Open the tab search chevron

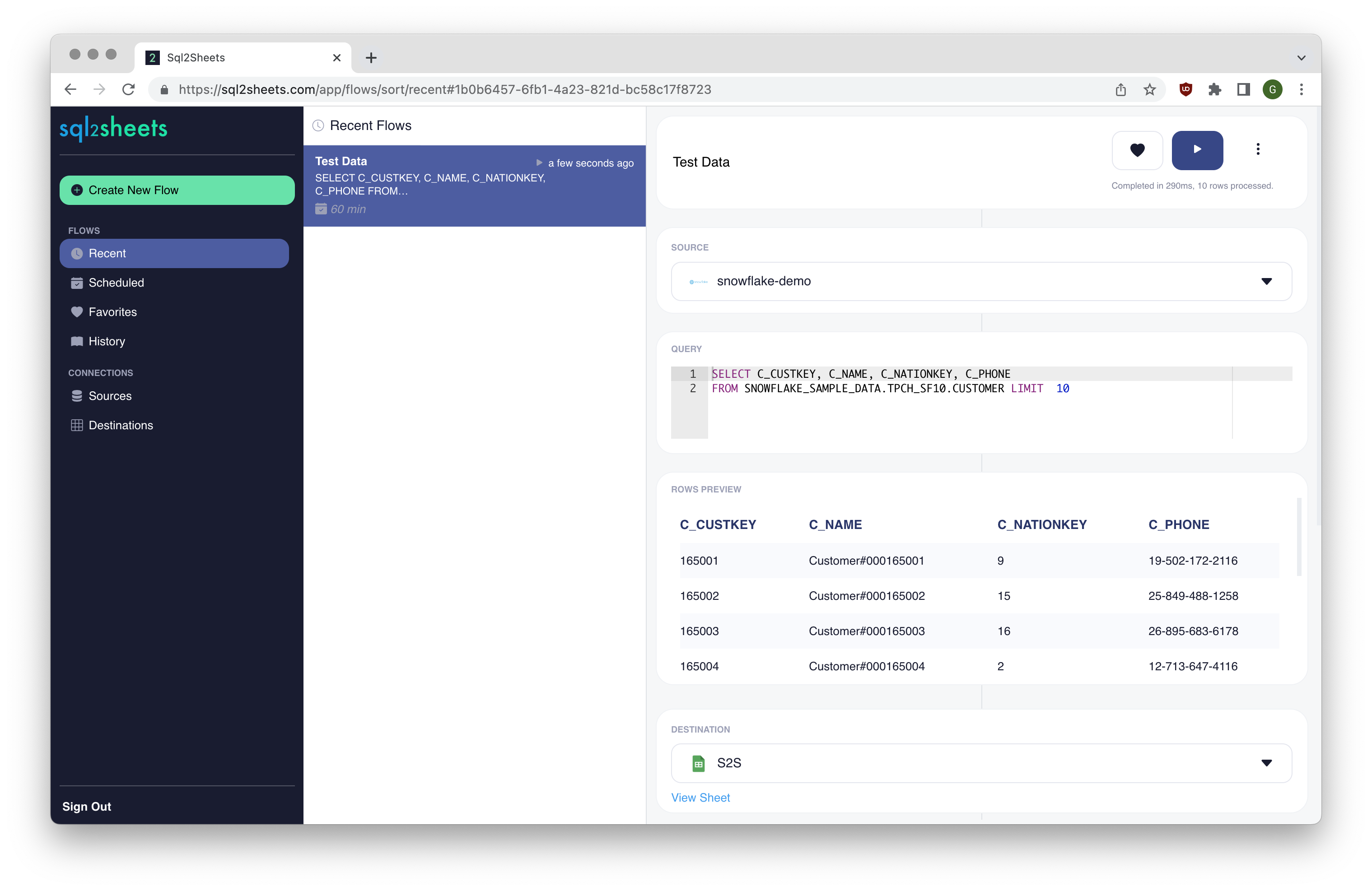pos(1301,58)
